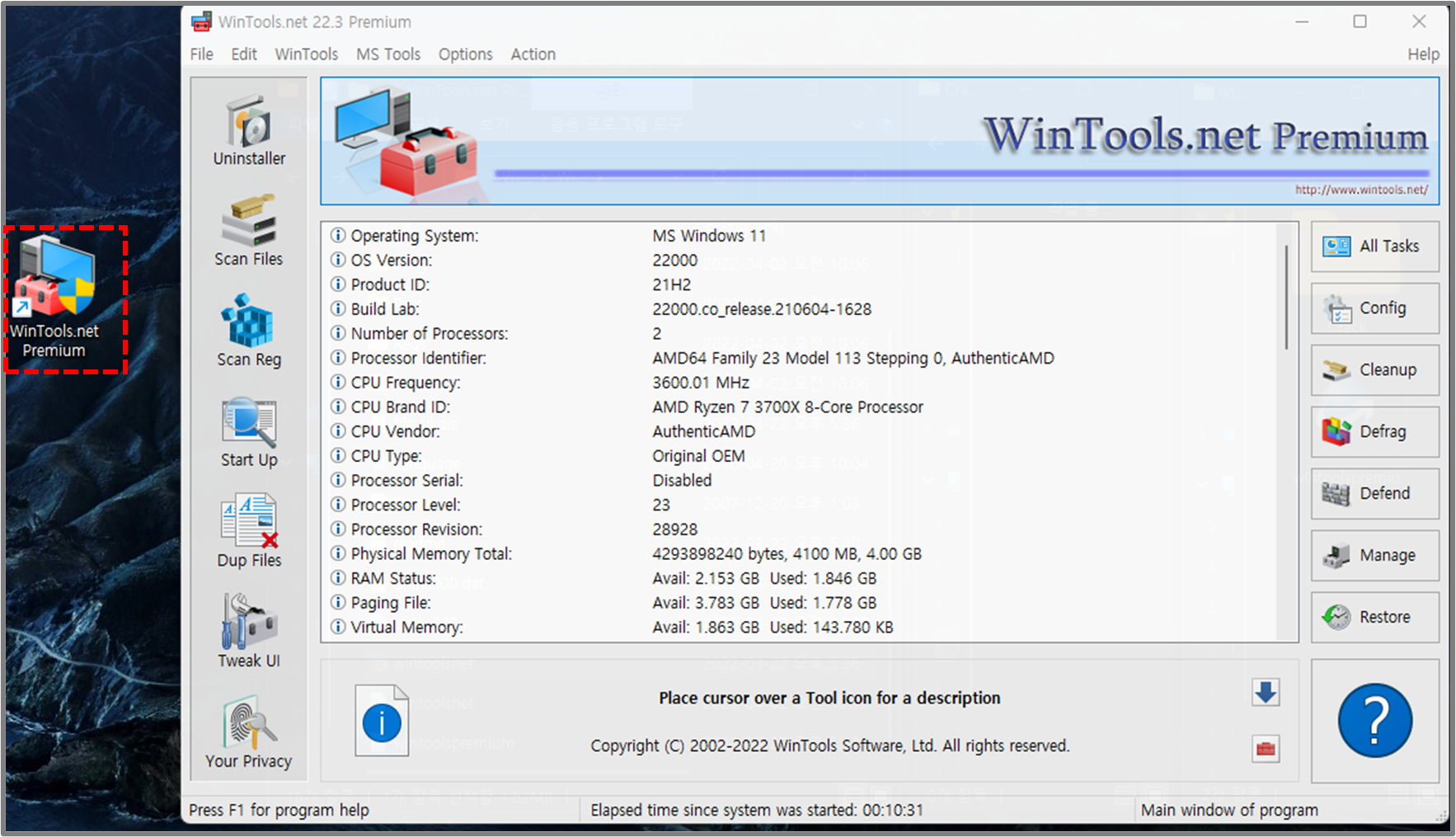The image size is (1456, 837).
Task: Click the 'AMD Ryzen 7 3700X 8-Core Processor' value
Action: 787,407
